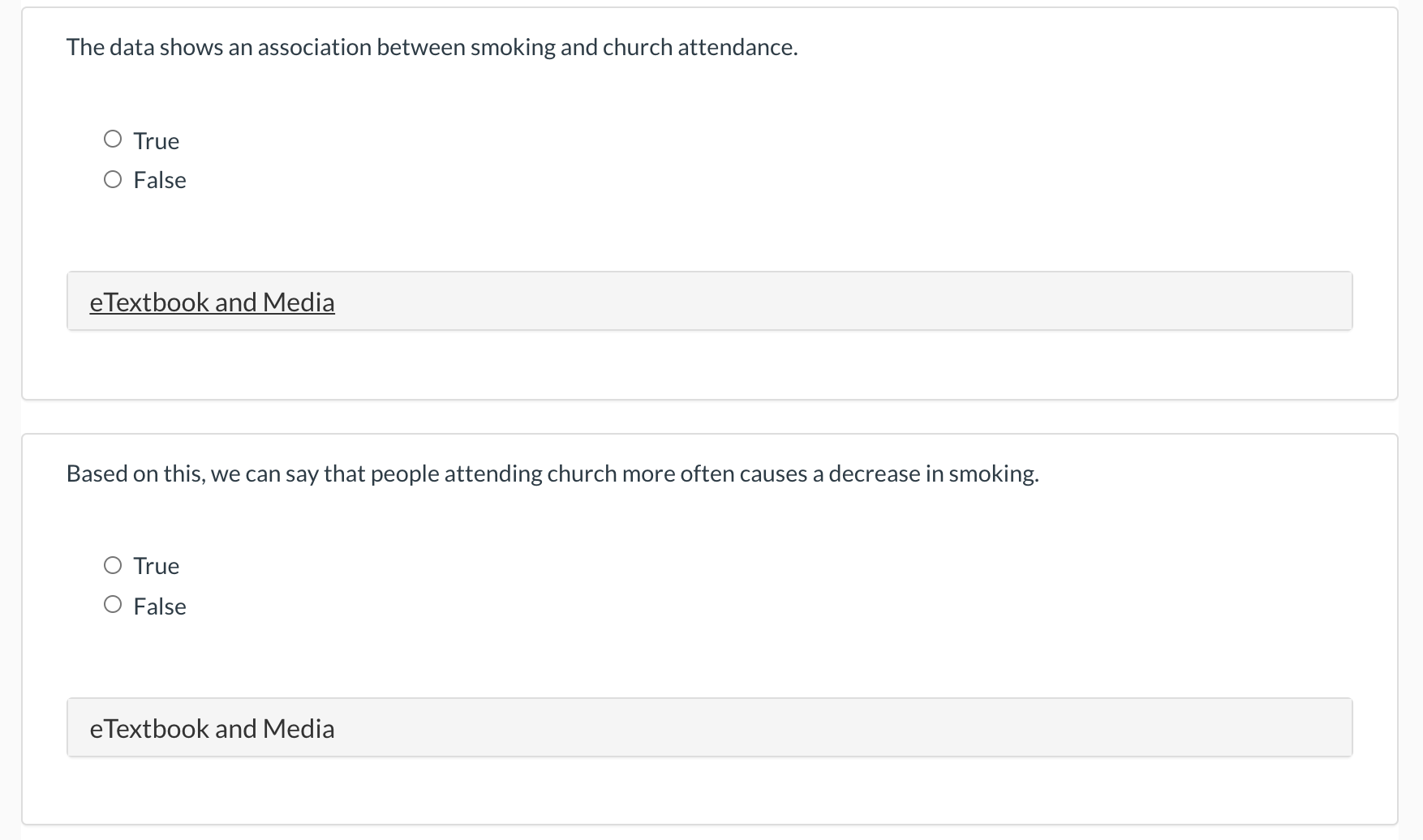Click the "False" label under the church causation question
Viewport: 1423px width, 840px height.
(x=160, y=606)
